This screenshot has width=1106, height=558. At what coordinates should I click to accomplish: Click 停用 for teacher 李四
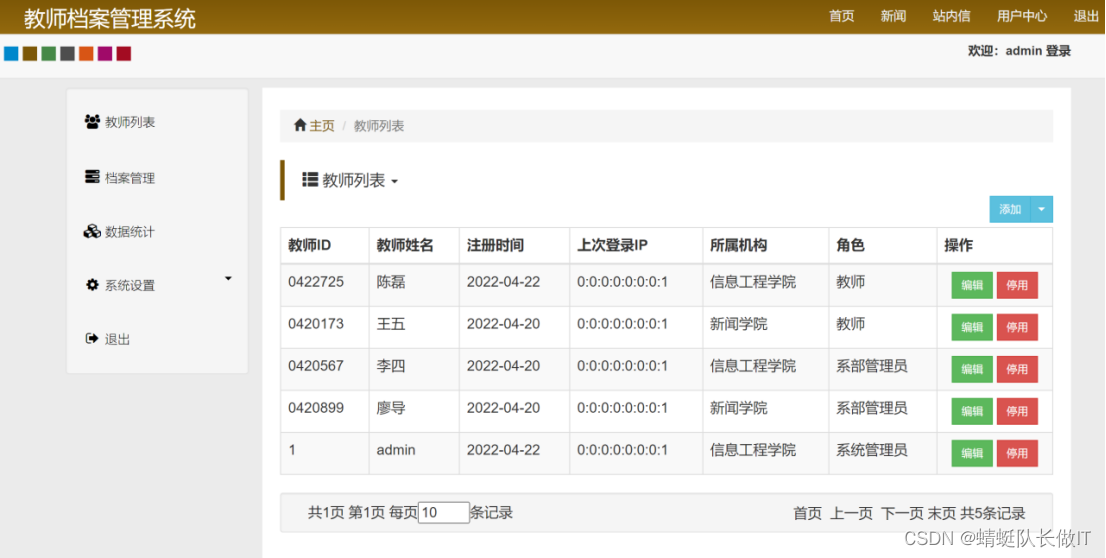pos(1017,369)
